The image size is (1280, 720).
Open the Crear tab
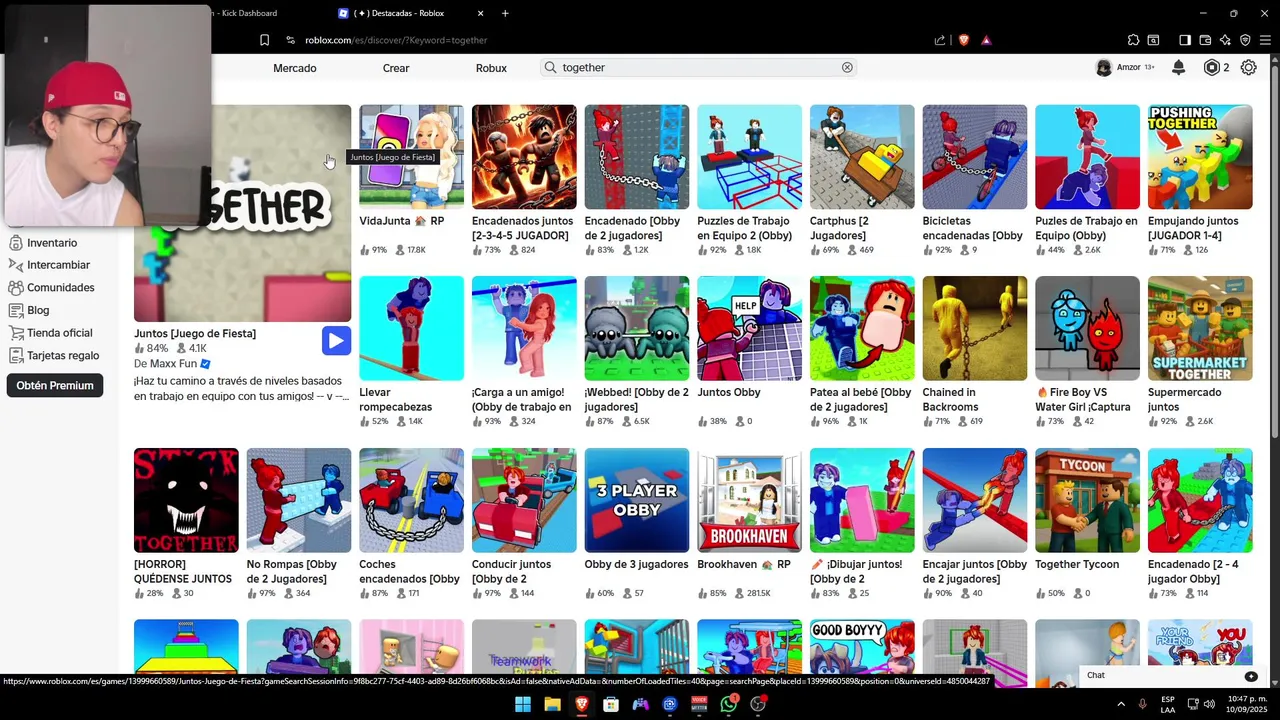tap(396, 68)
